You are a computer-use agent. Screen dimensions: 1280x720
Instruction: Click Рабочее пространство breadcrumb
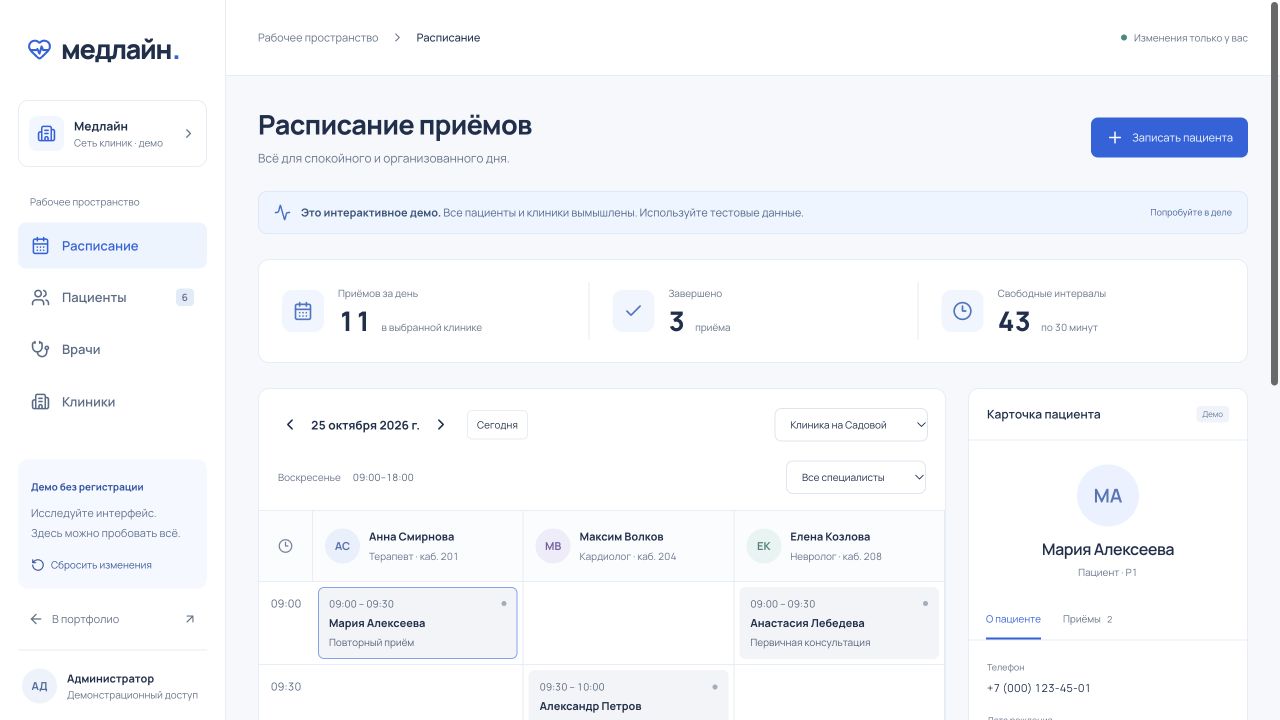[318, 38]
